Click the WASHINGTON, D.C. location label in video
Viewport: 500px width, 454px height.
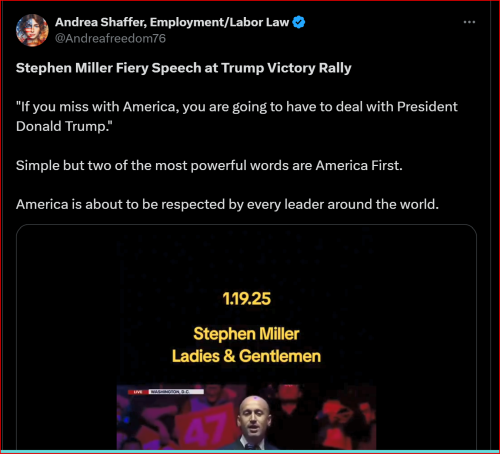(x=176, y=392)
